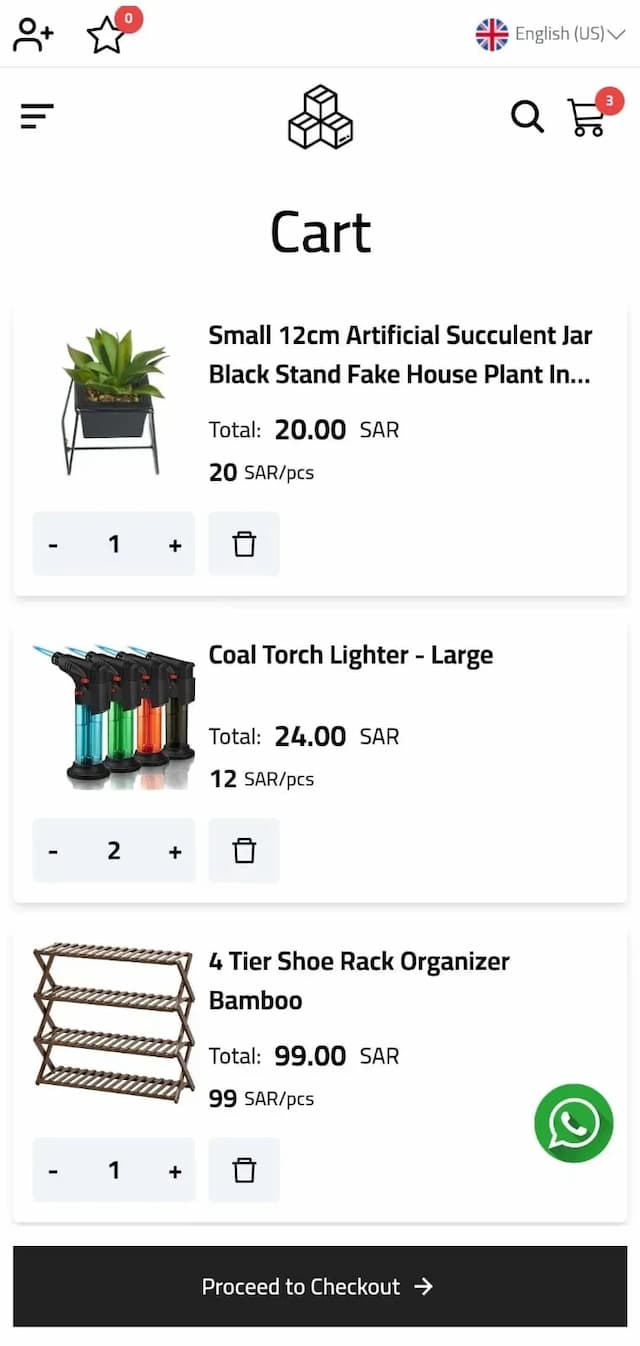Viewport: 640px width, 1346px height.
Task: Increase 4 Tier Shoe Rack quantity
Action: click(175, 1171)
